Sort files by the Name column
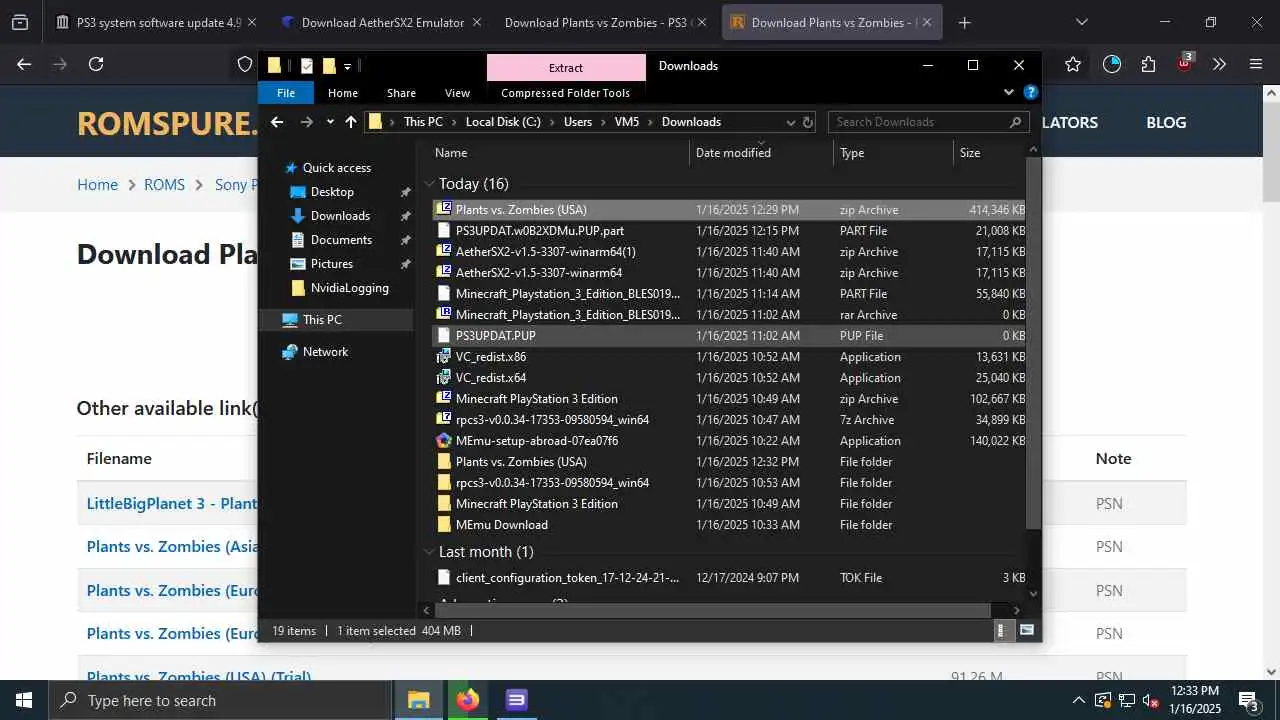Screen dimensions: 1280x720 pos(560,153)
